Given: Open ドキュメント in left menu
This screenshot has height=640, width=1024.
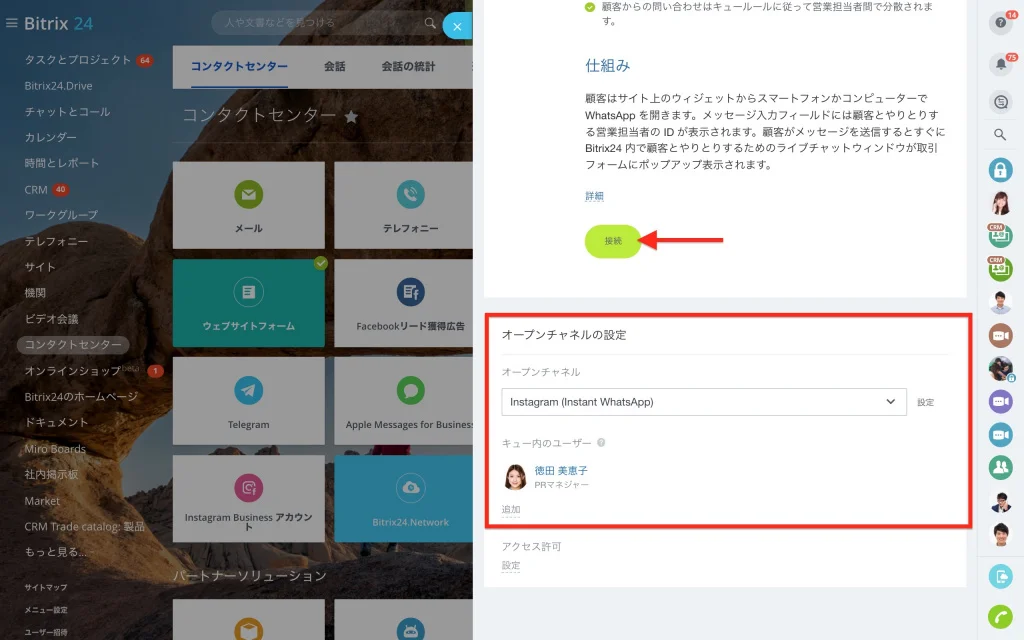Looking at the screenshot, I should tap(56, 423).
